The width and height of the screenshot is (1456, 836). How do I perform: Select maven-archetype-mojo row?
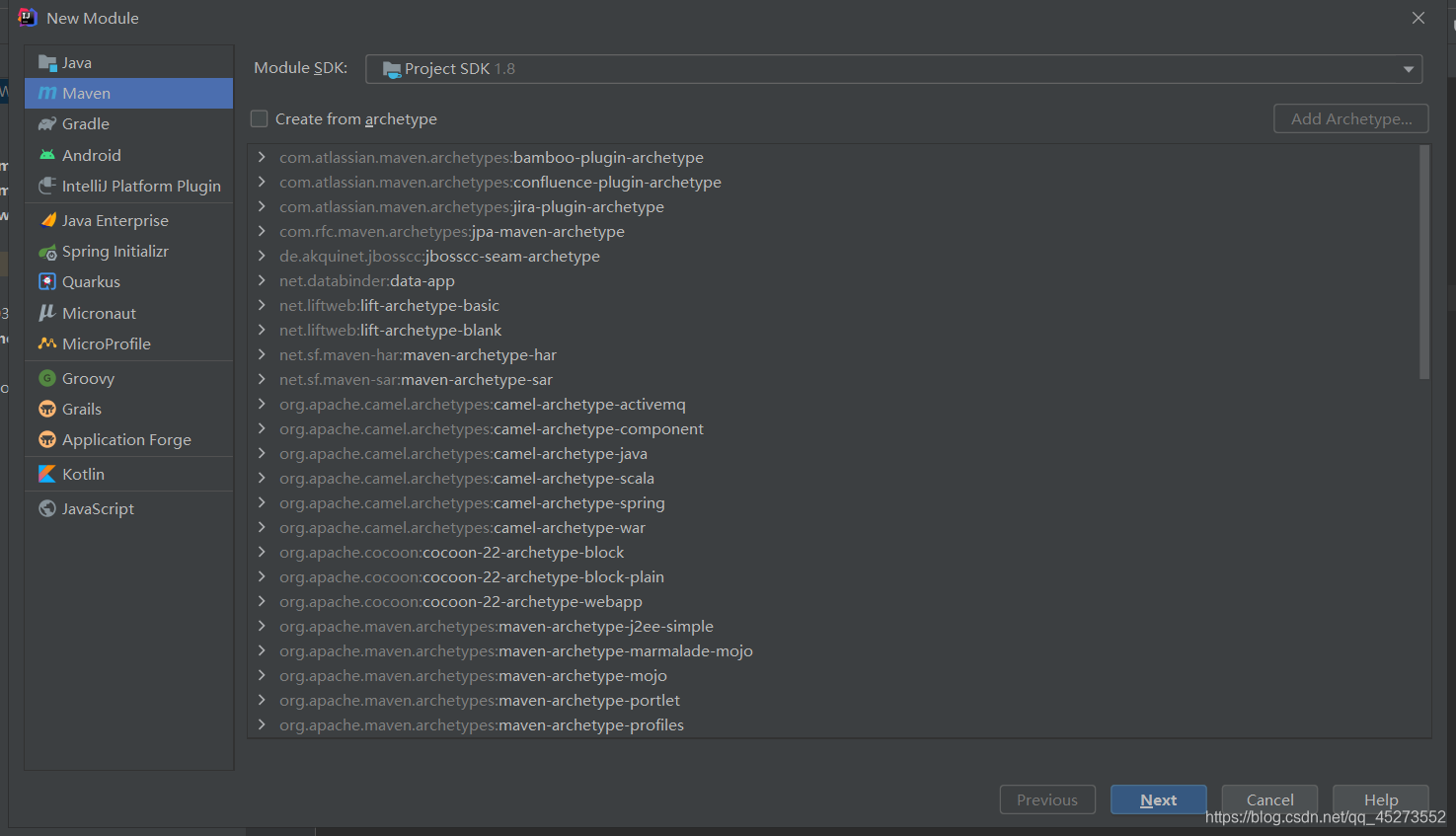pos(832,675)
